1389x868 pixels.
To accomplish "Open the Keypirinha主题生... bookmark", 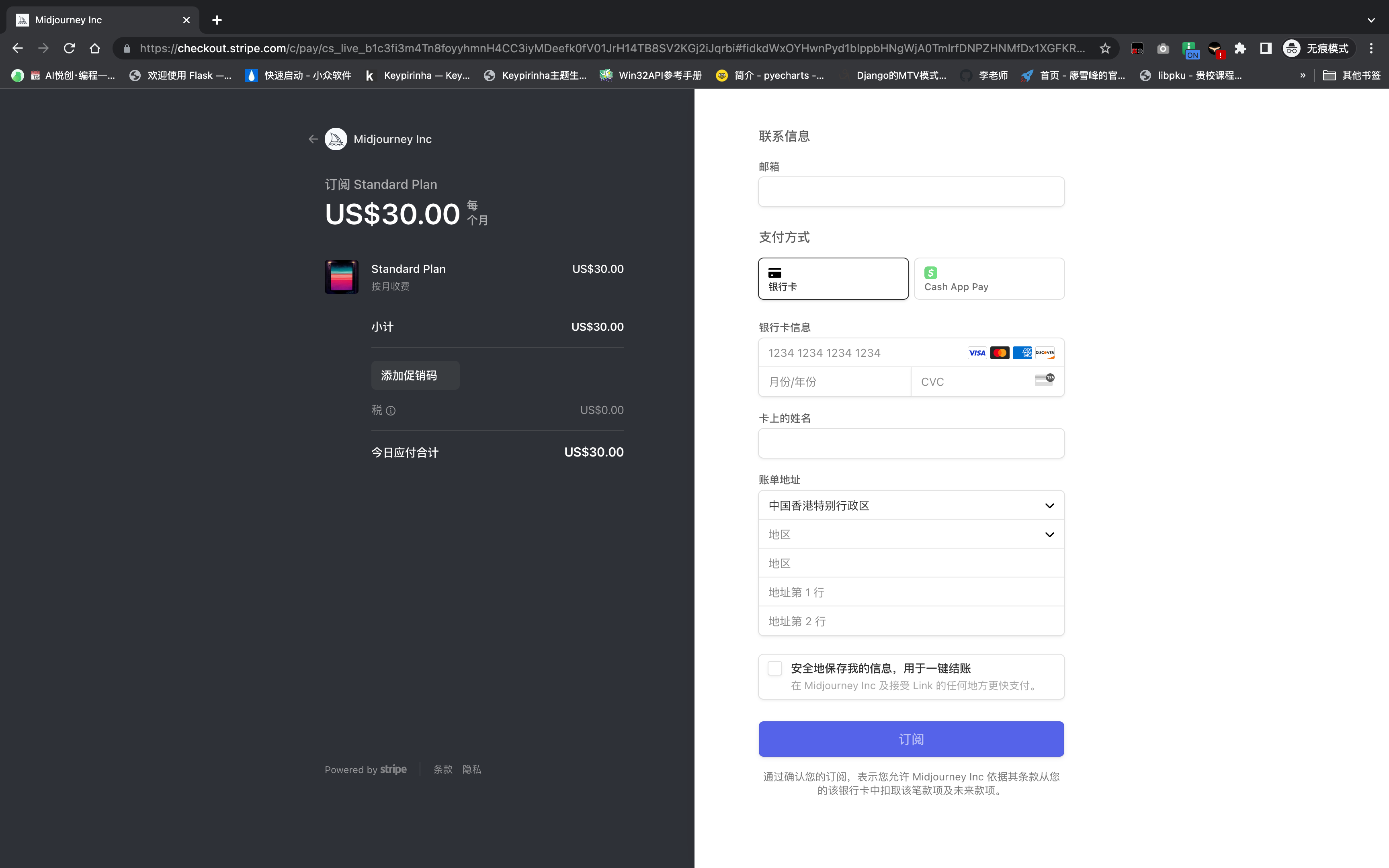I will (535, 75).
